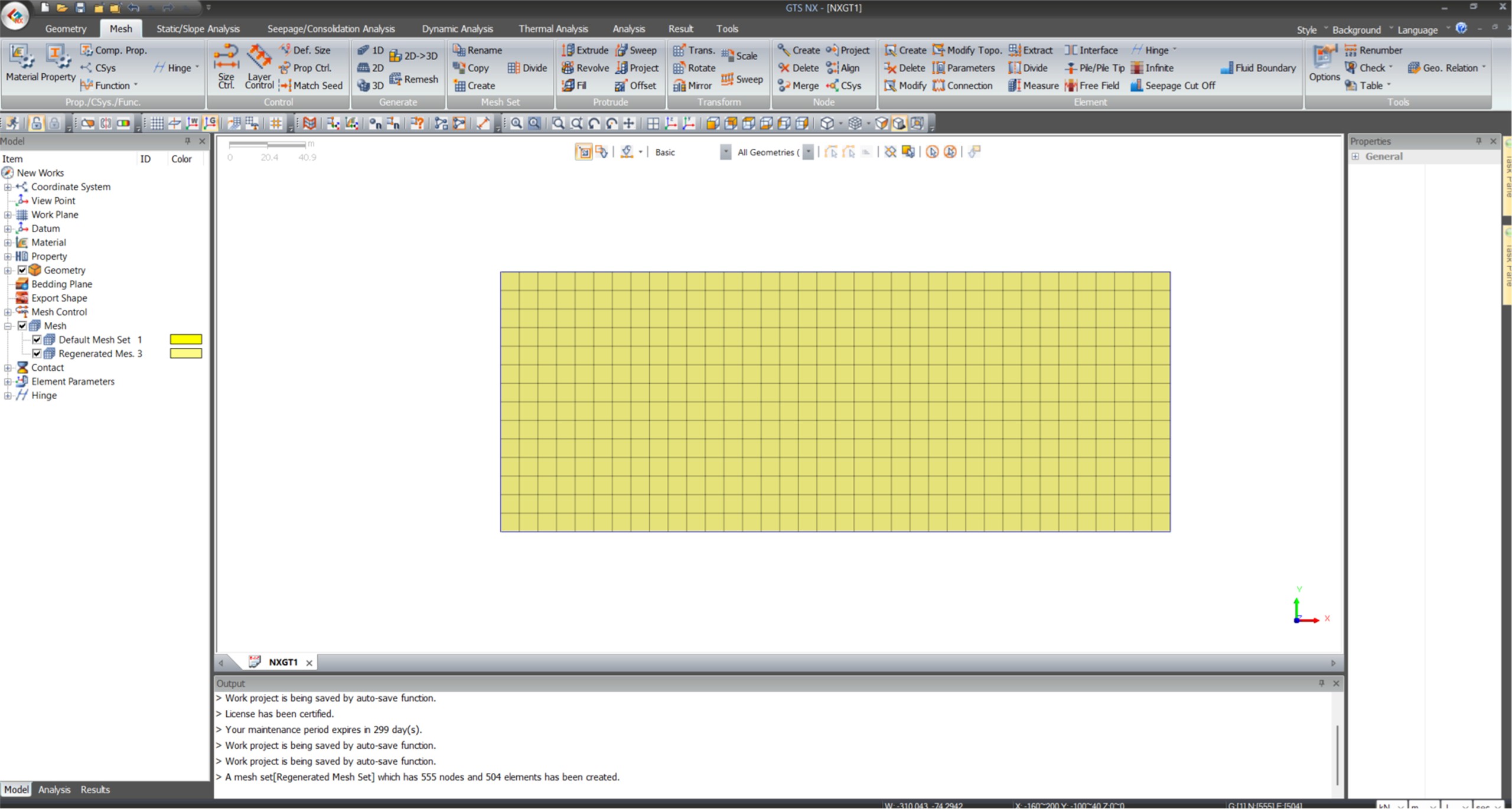1512x809 pixels.
Task: Generate a 2D mesh
Action: click(x=370, y=68)
